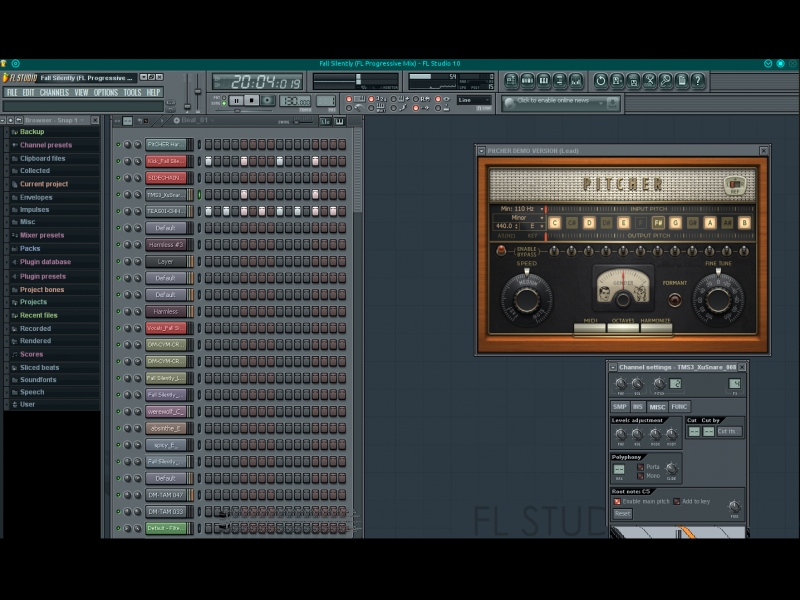Click the Harmonize switch in Pitcher
This screenshot has width=800, height=600.
[656, 327]
